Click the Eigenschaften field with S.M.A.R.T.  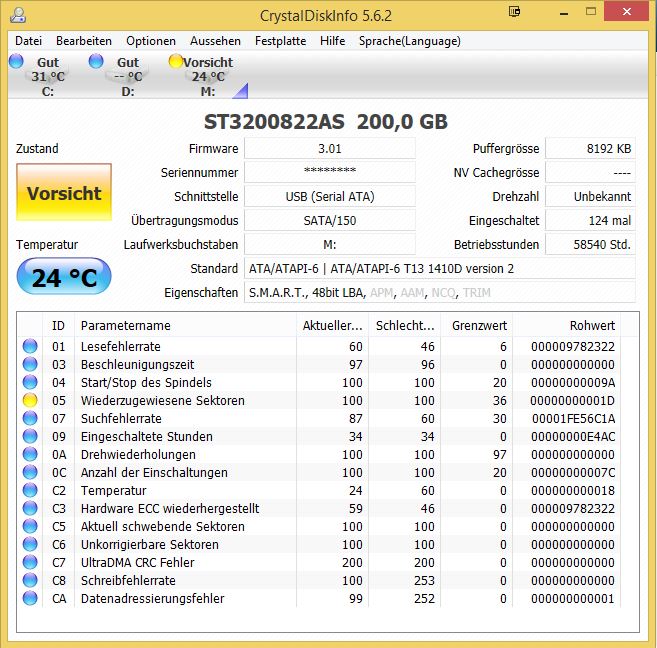tap(440, 292)
